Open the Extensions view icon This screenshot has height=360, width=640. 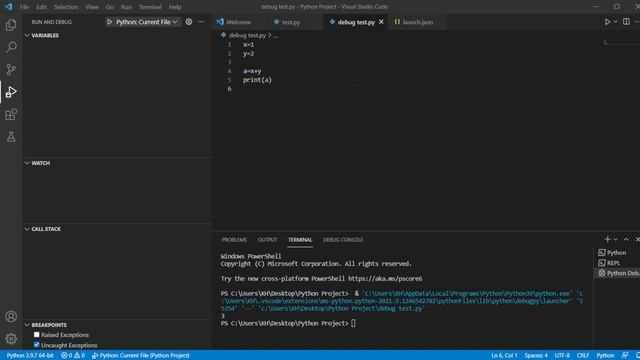tap(11, 114)
